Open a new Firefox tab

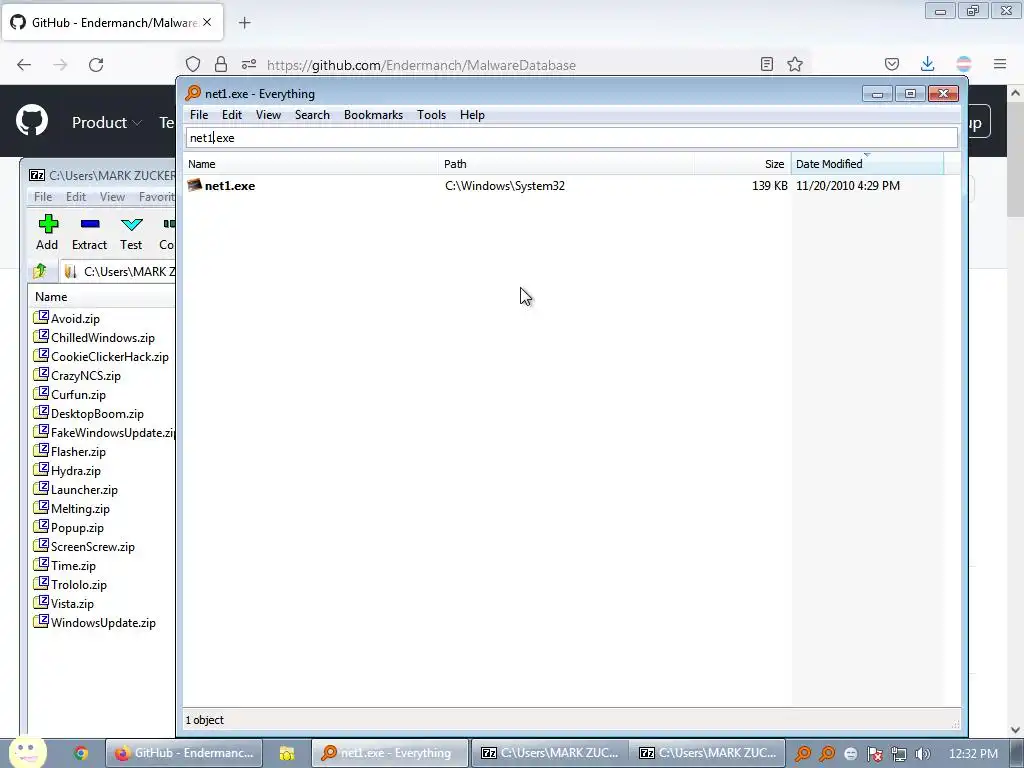[244, 23]
